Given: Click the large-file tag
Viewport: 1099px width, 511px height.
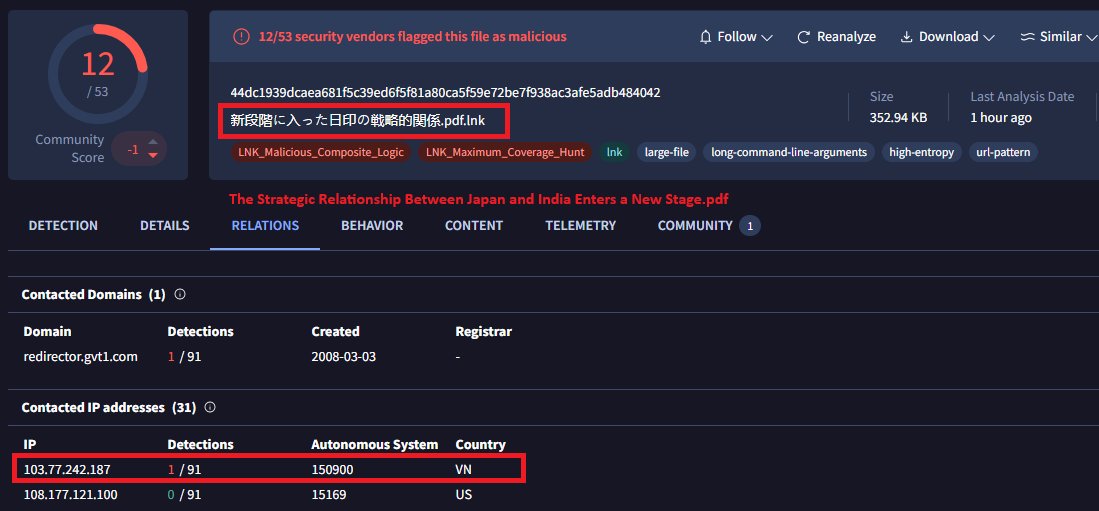Looking at the screenshot, I should [x=666, y=152].
